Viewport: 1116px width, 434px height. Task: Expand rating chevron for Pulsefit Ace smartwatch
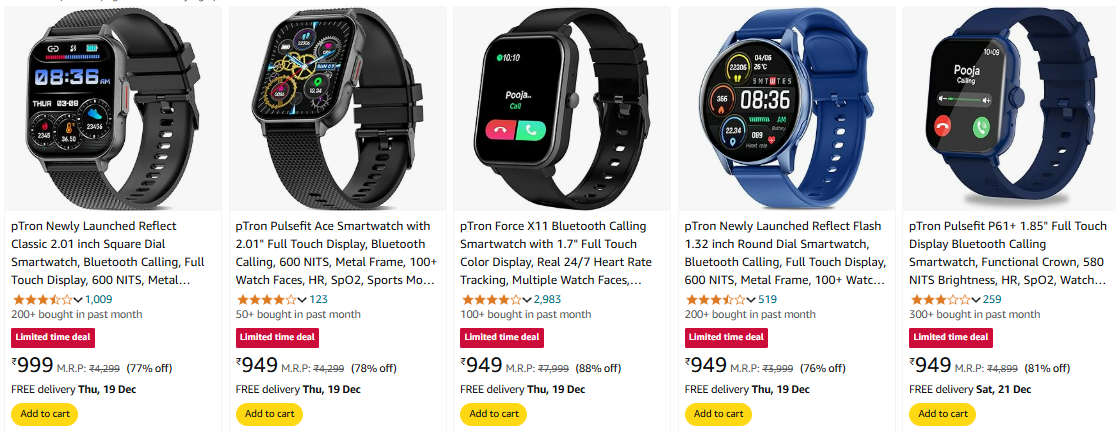[x=302, y=300]
